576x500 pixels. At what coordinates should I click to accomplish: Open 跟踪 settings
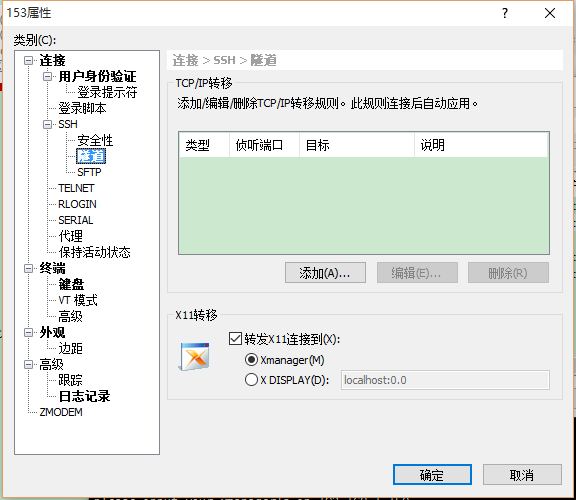pyautogui.click(x=71, y=380)
